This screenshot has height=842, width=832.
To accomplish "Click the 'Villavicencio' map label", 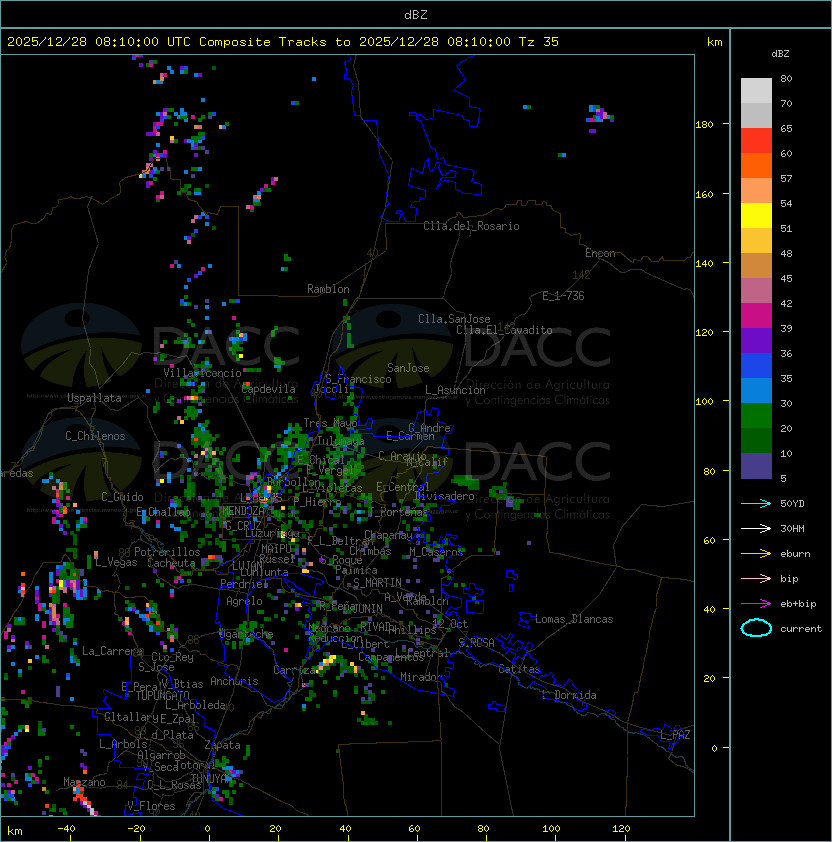I will pyautogui.click(x=202, y=373).
